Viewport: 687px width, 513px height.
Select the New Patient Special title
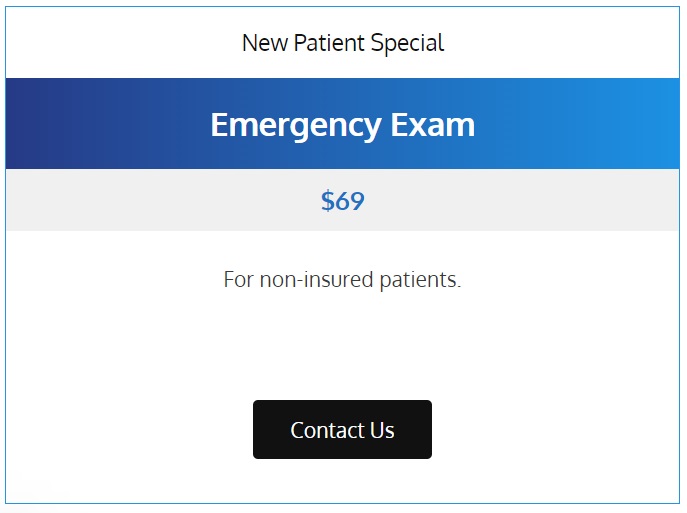tap(343, 43)
